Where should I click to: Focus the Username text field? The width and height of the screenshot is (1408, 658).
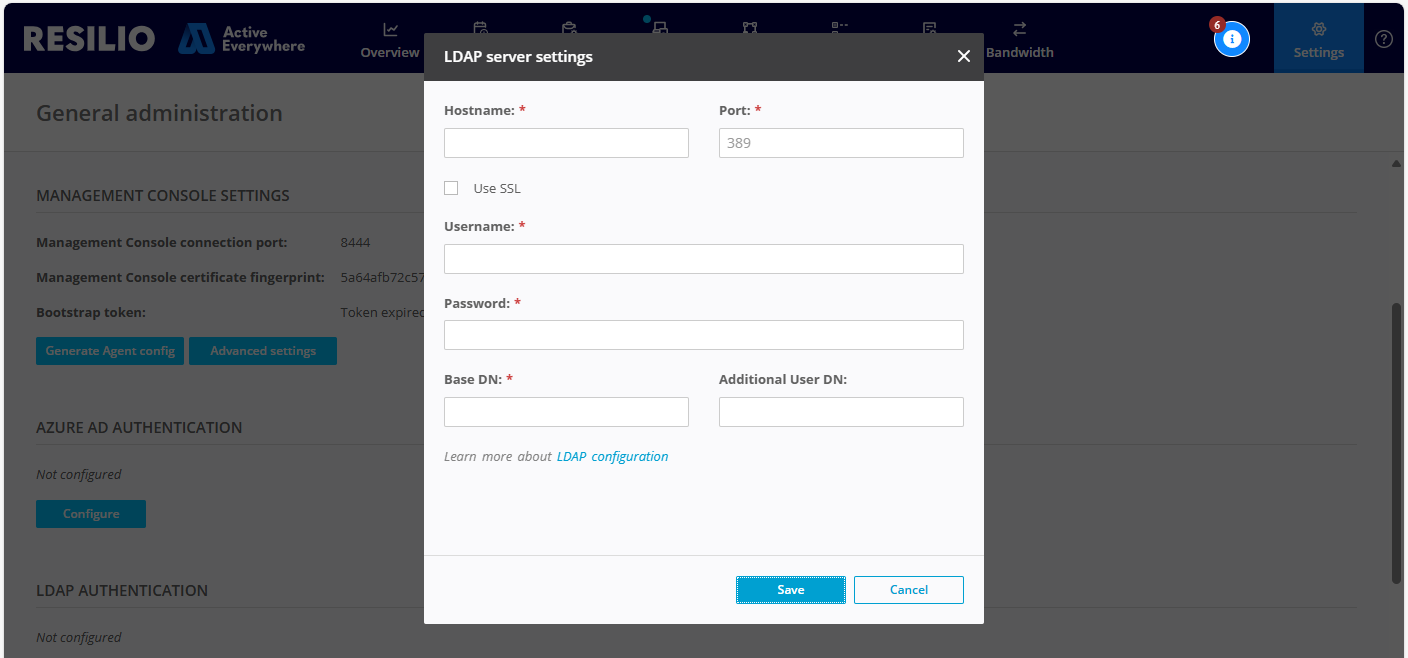coord(703,259)
